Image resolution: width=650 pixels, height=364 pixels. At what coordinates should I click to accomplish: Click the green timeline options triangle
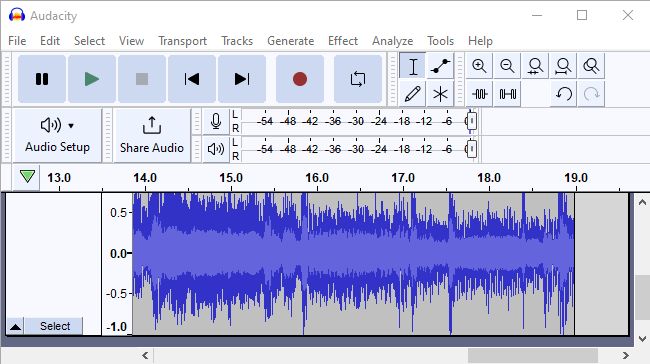pyautogui.click(x=27, y=177)
